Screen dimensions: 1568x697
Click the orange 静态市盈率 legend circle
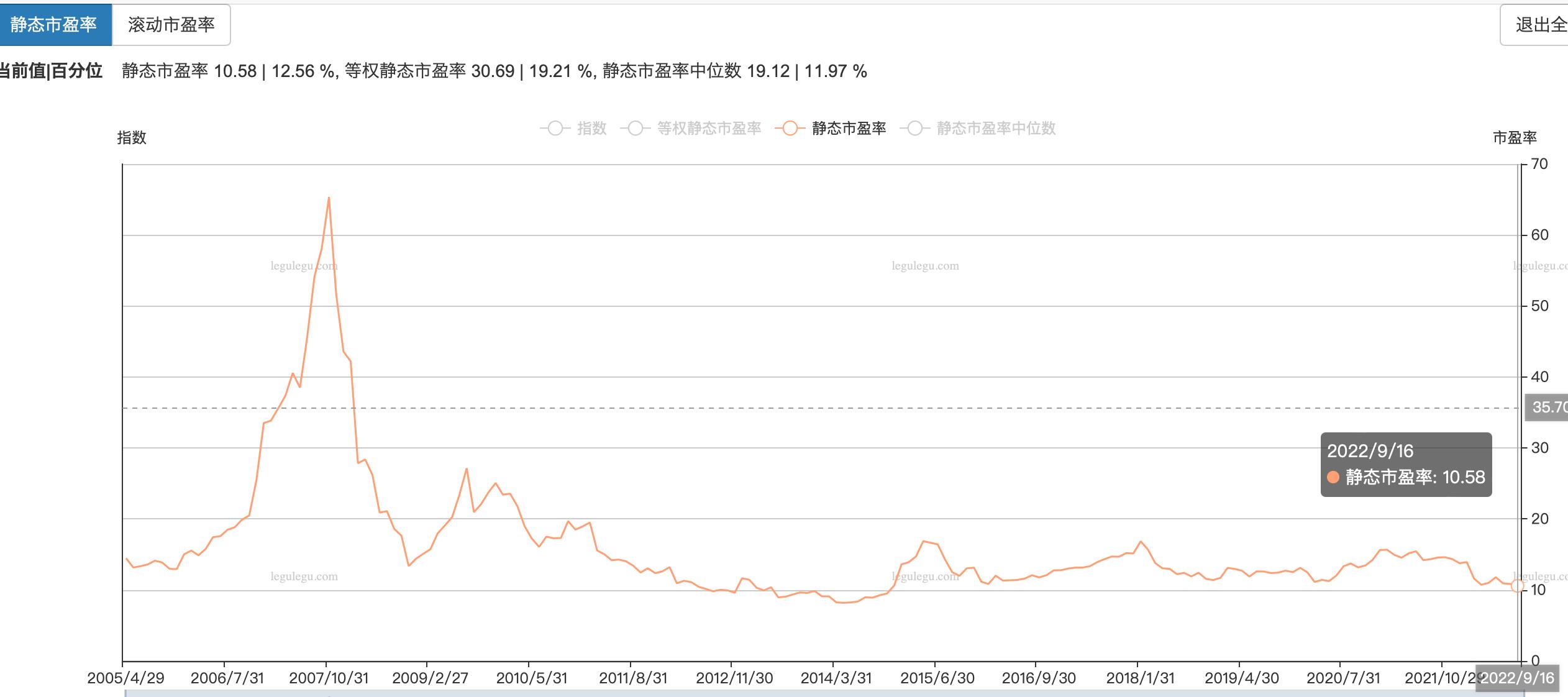coord(789,128)
